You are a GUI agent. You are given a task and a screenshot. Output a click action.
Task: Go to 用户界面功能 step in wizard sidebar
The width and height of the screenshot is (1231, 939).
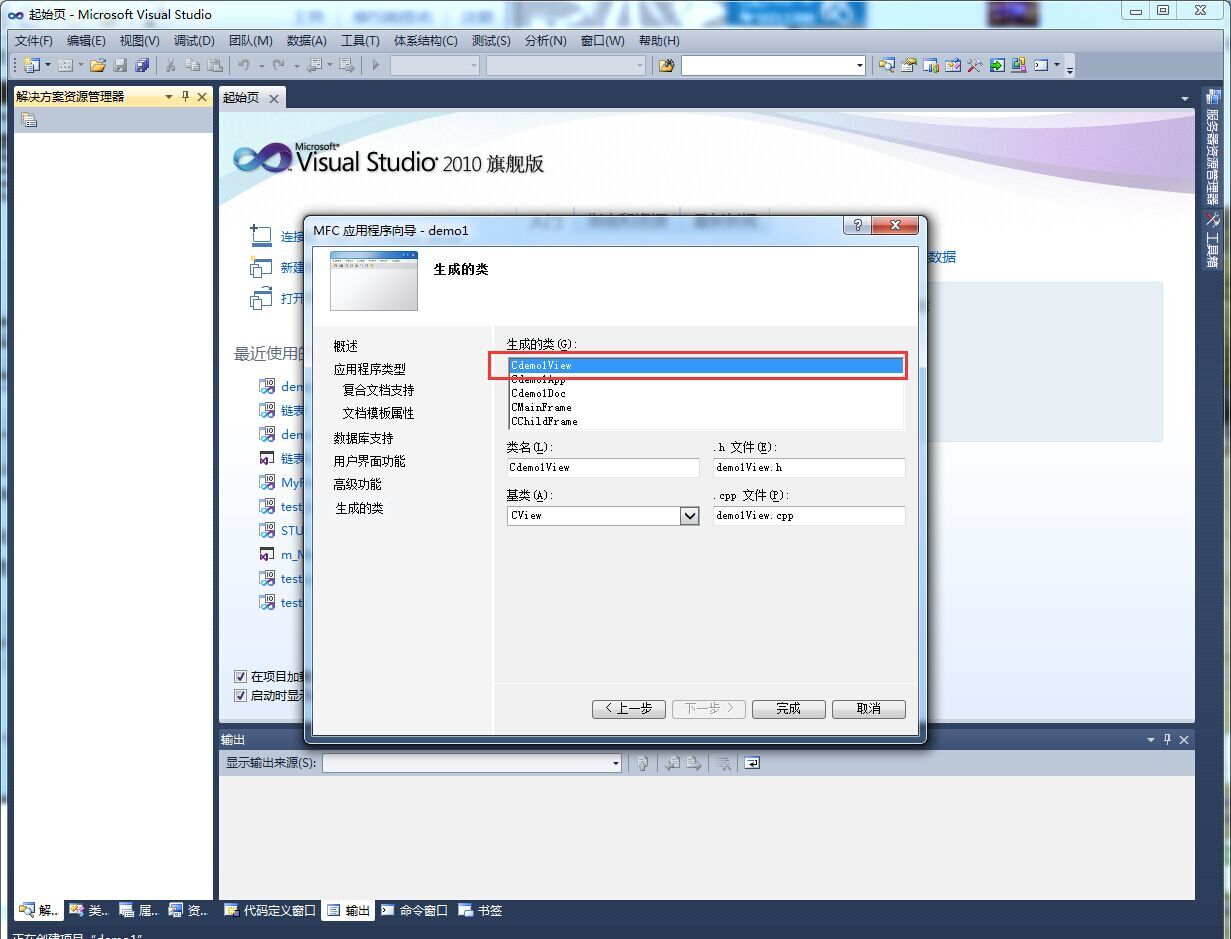[370, 461]
